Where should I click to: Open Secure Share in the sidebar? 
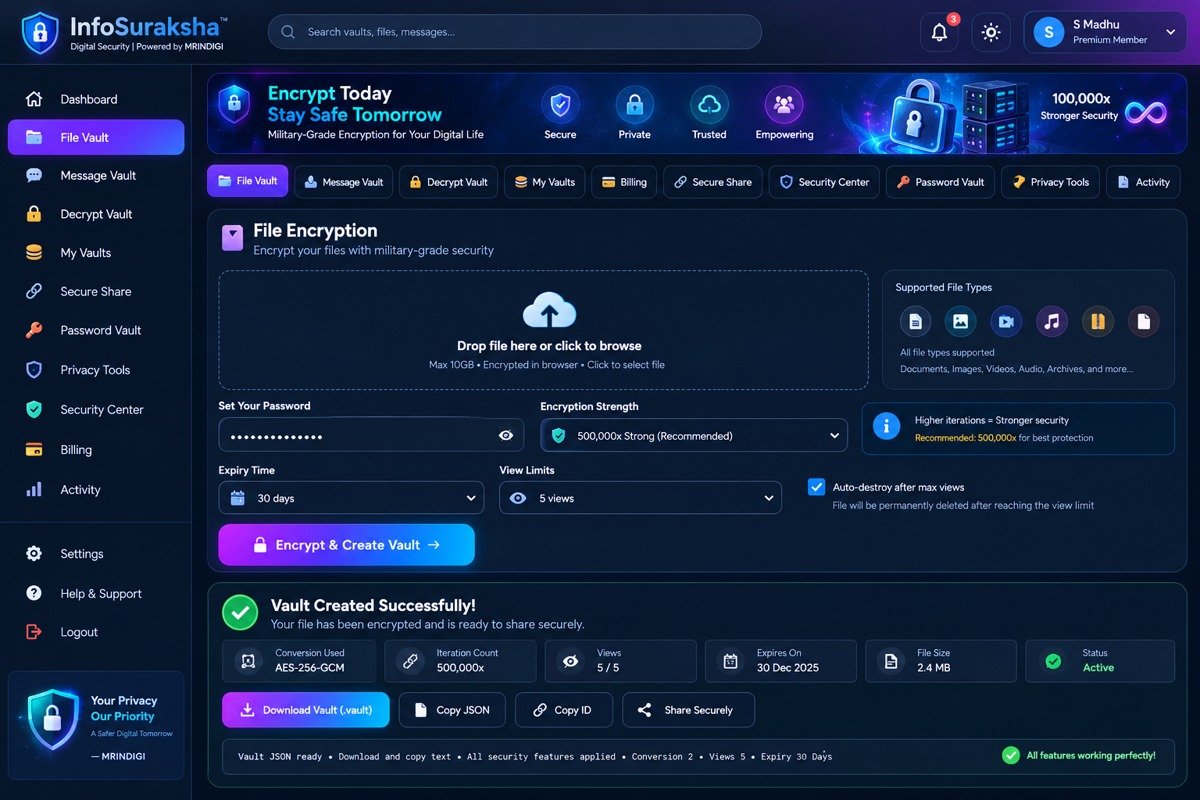point(96,291)
